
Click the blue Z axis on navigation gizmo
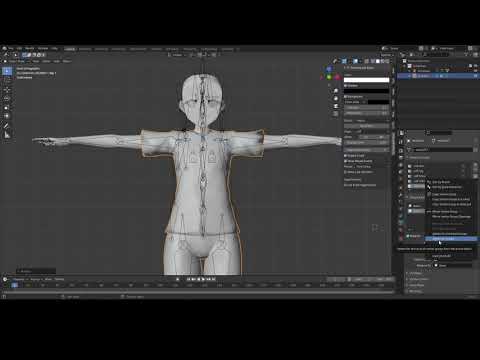pos(329,69)
